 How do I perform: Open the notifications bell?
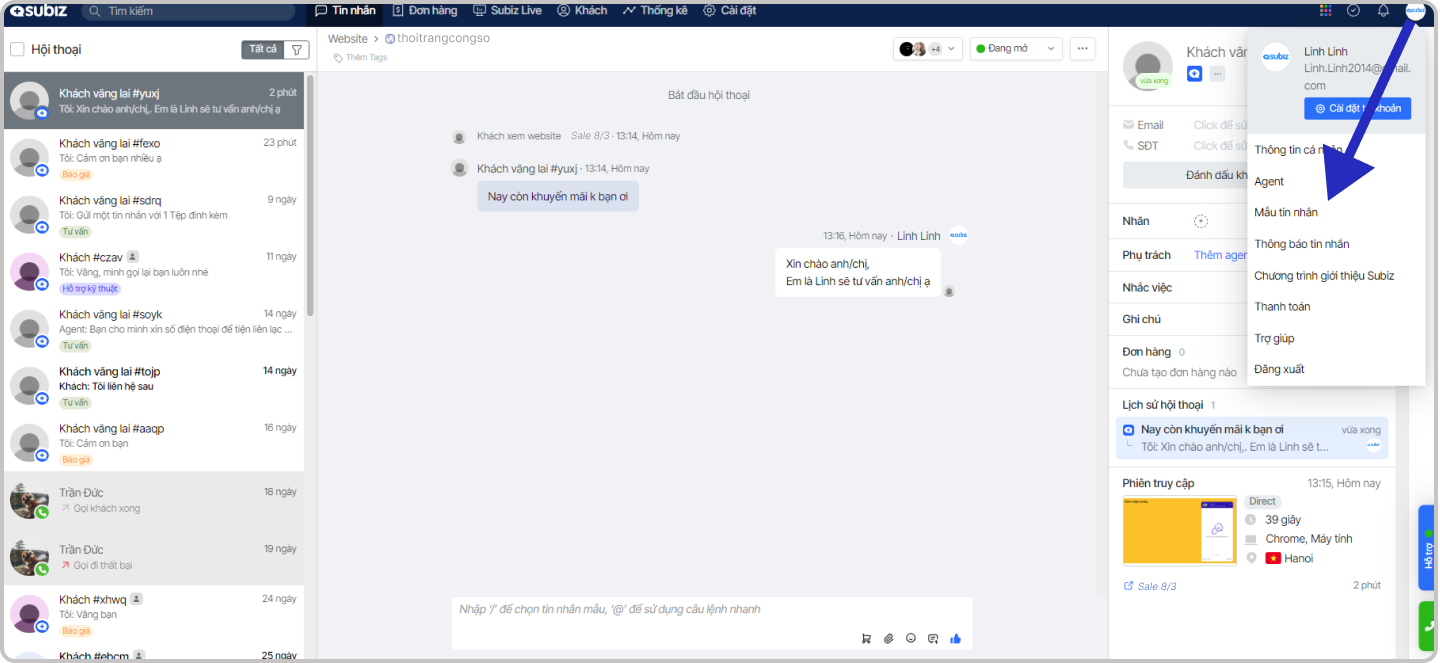click(x=1383, y=11)
